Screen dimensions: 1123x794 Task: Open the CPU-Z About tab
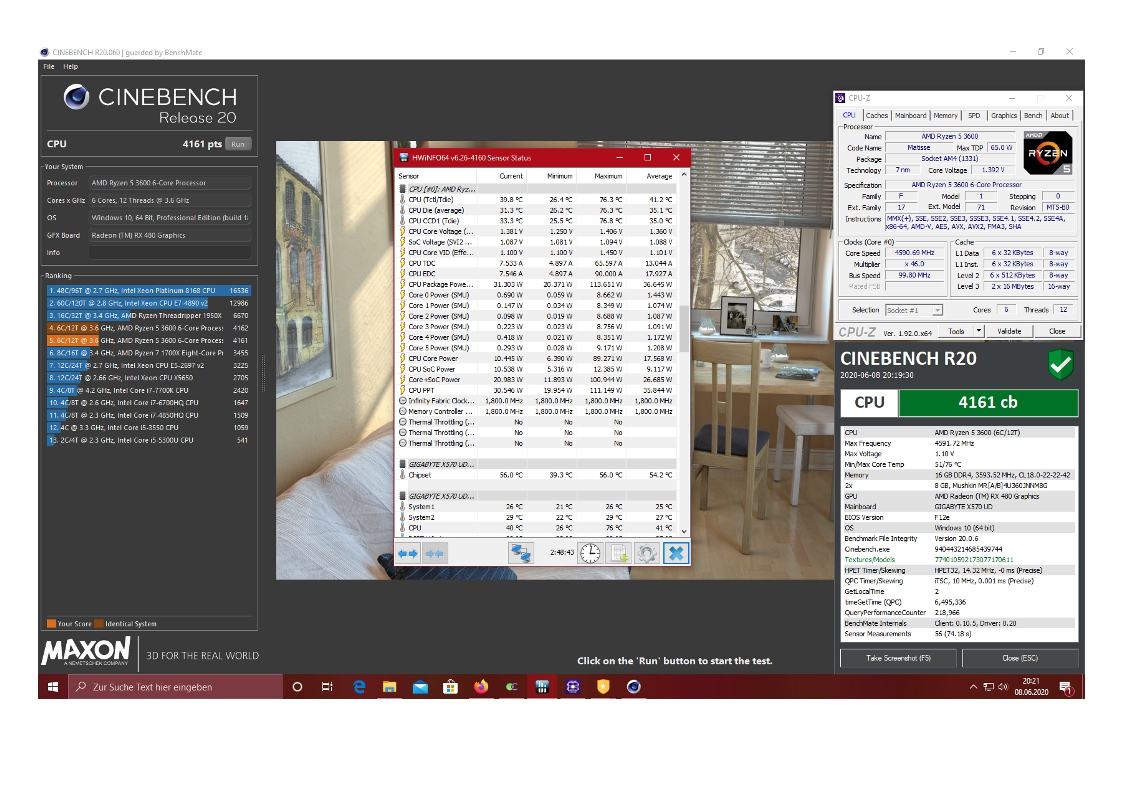[x=1060, y=115]
